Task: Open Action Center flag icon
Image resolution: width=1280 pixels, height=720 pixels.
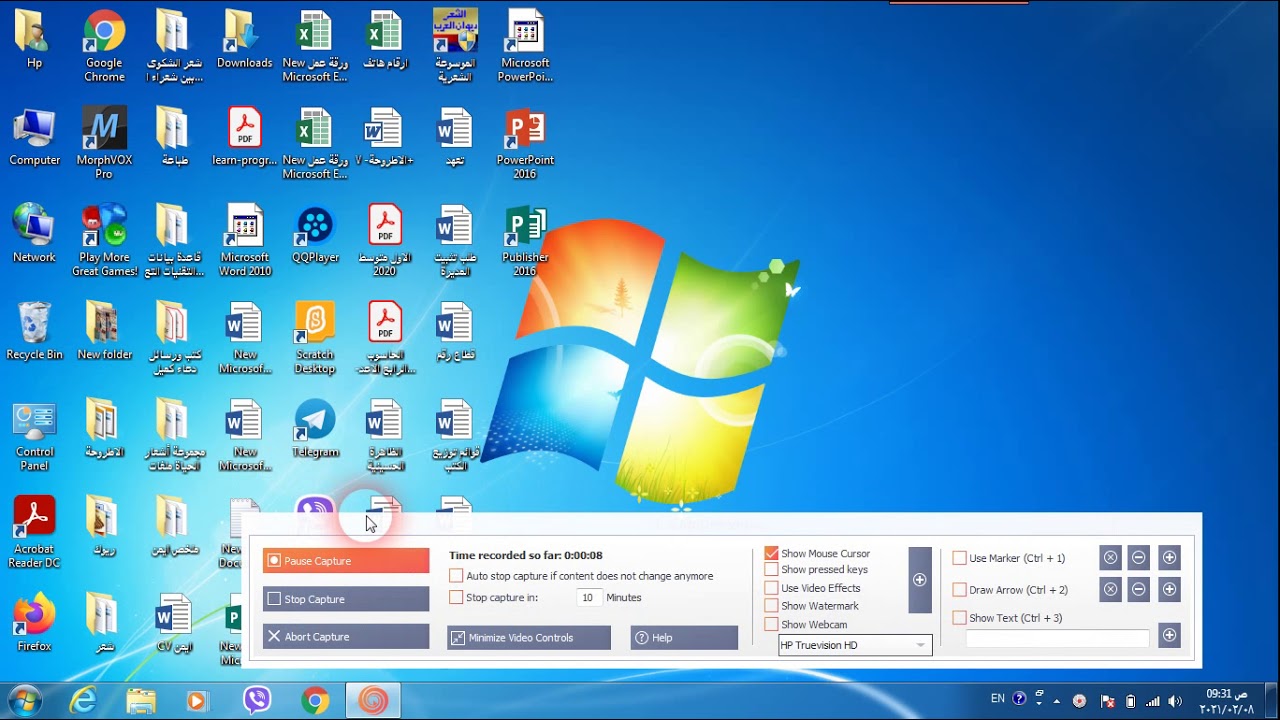Action: (1107, 701)
